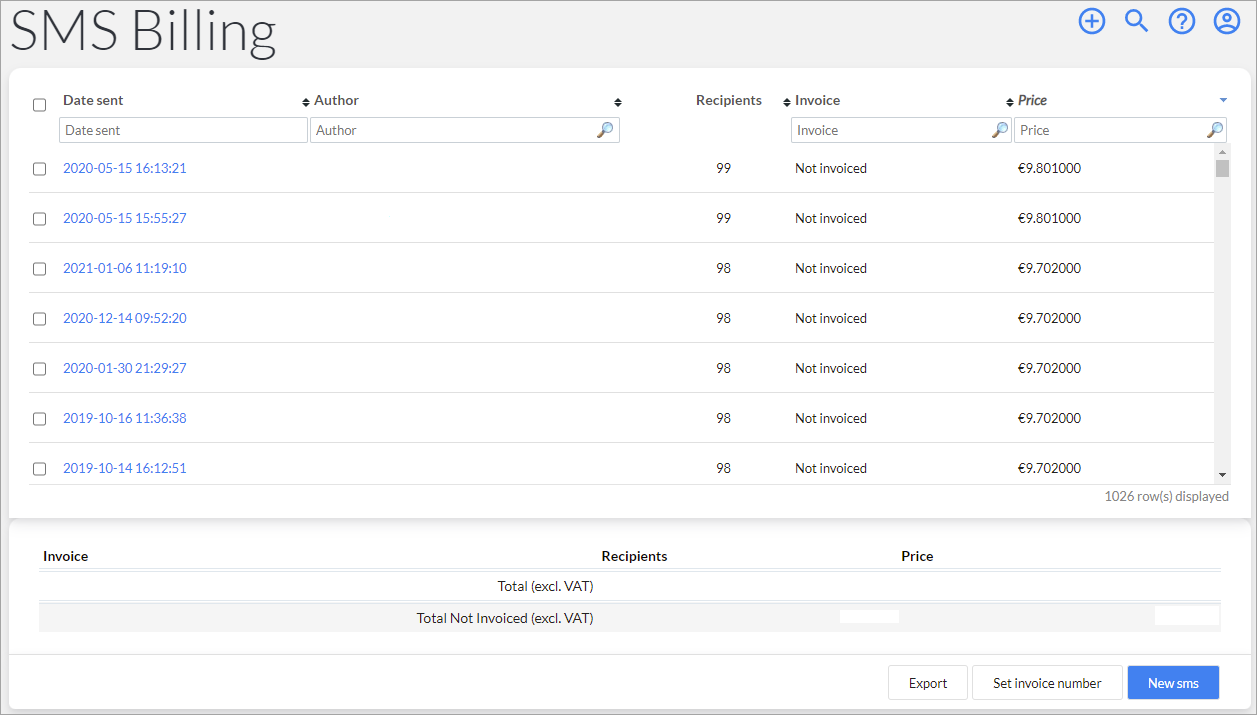Click the sort arrows beside Date sent header

[x=306, y=102]
